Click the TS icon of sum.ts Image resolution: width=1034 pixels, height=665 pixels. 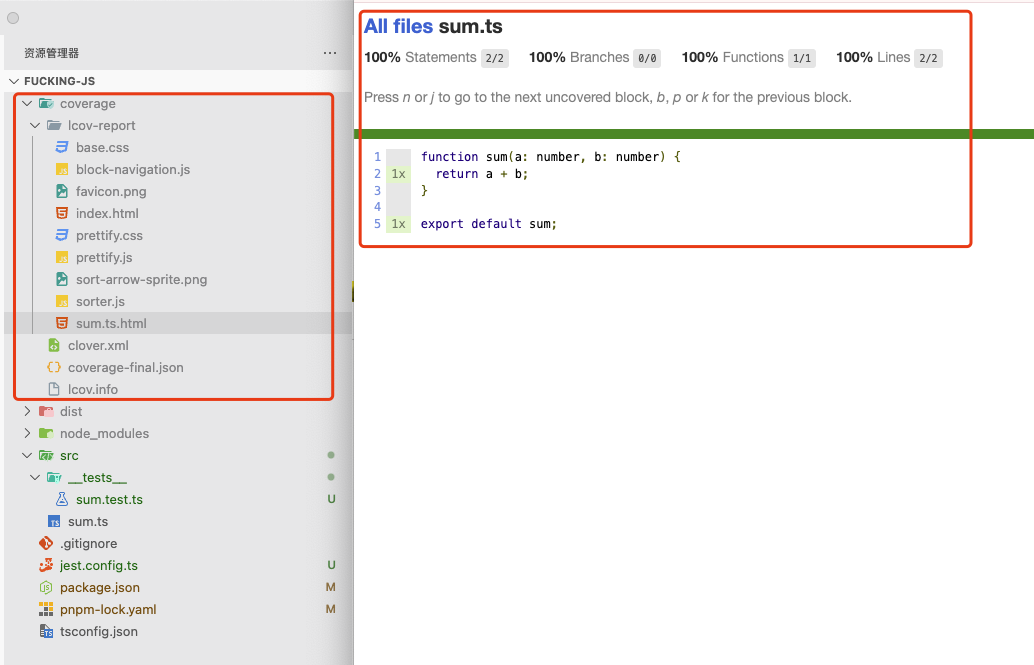pos(54,521)
